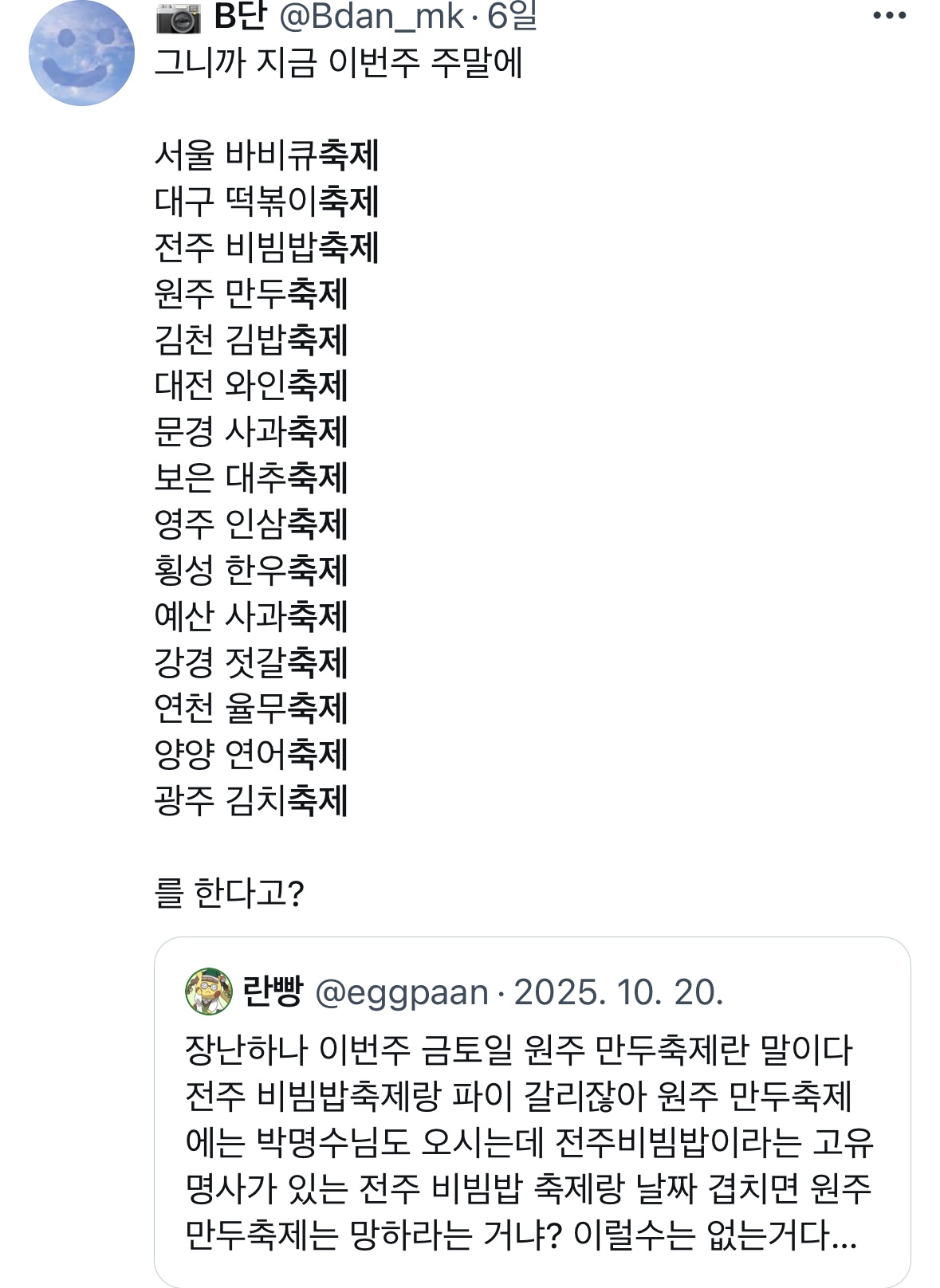Click the 전주 비빔밥축제 line
Screen dimensions: 940x1288
click(x=266, y=247)
